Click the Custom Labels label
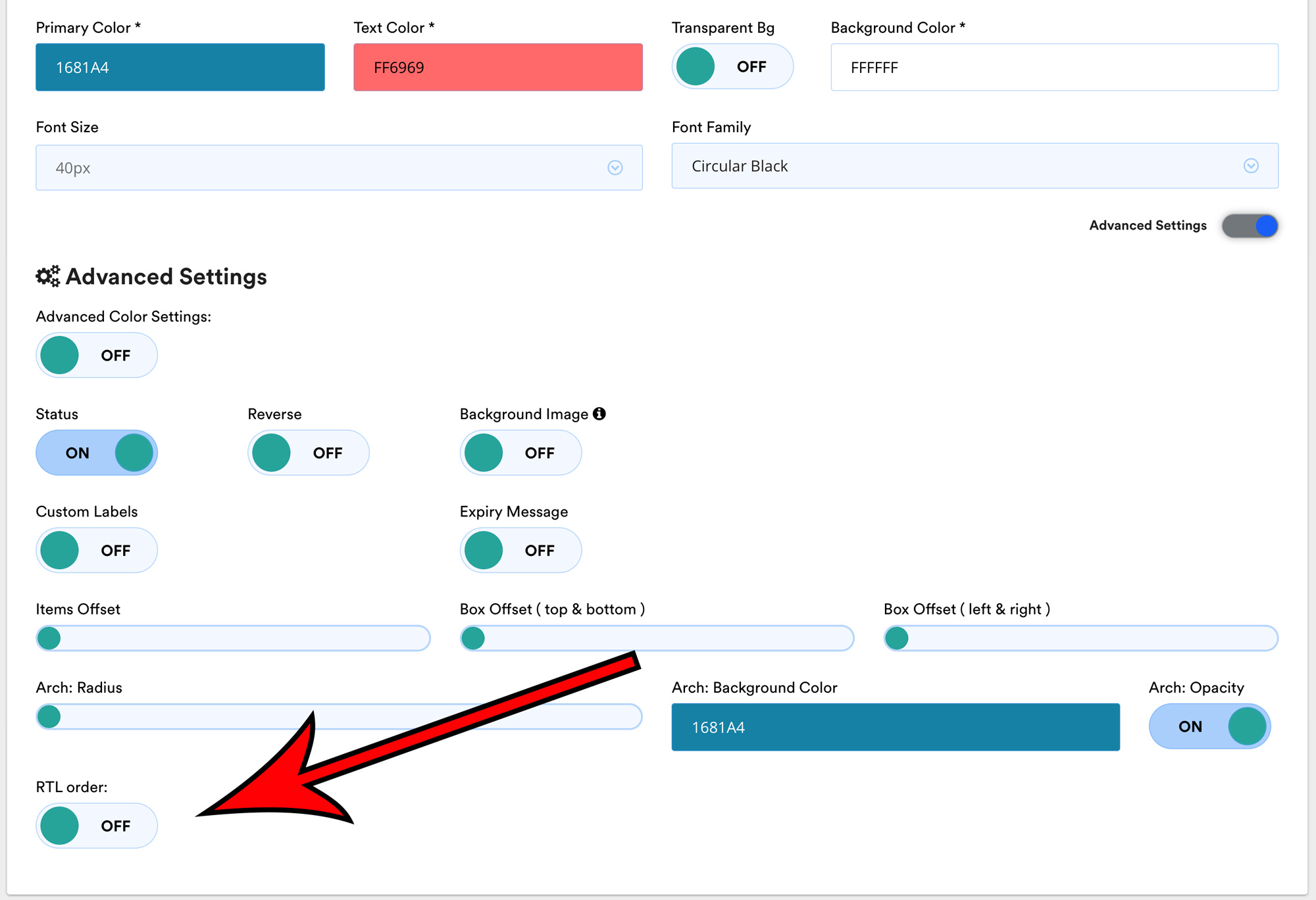 [x=87, y=512]
